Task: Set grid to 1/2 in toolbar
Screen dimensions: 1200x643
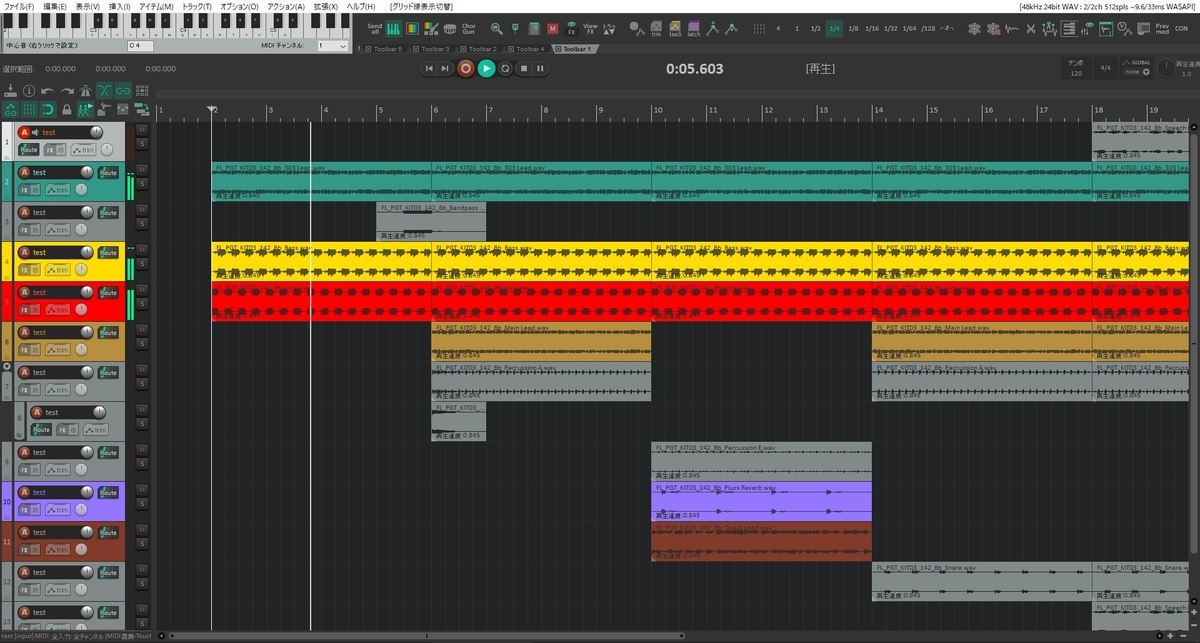Action: 815,28
